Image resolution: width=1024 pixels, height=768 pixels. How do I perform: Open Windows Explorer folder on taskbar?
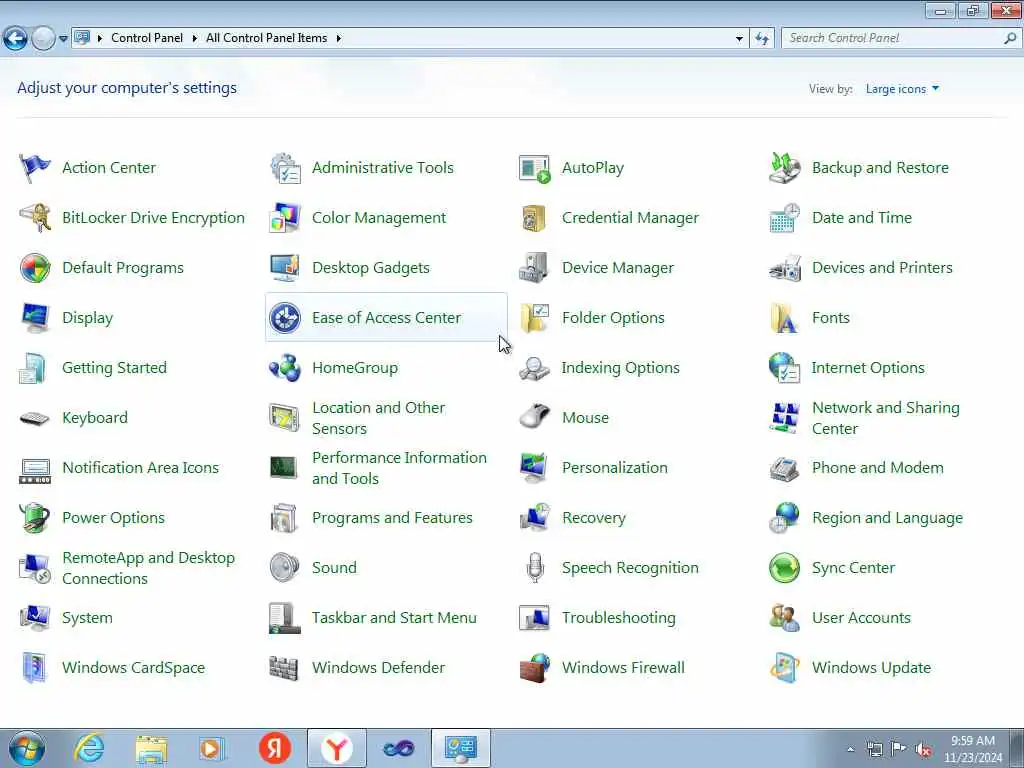152,749
